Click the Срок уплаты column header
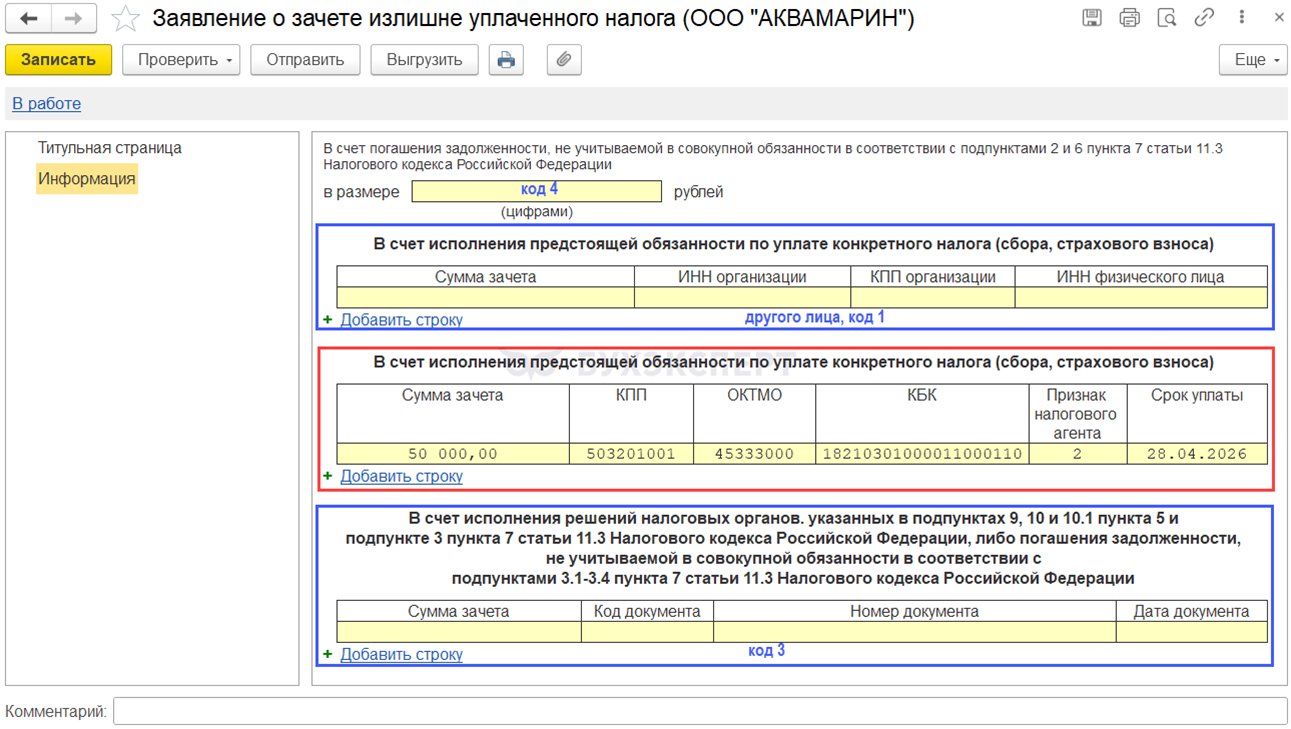This screenshot has height=729, width=1291. pos(1197,413)
